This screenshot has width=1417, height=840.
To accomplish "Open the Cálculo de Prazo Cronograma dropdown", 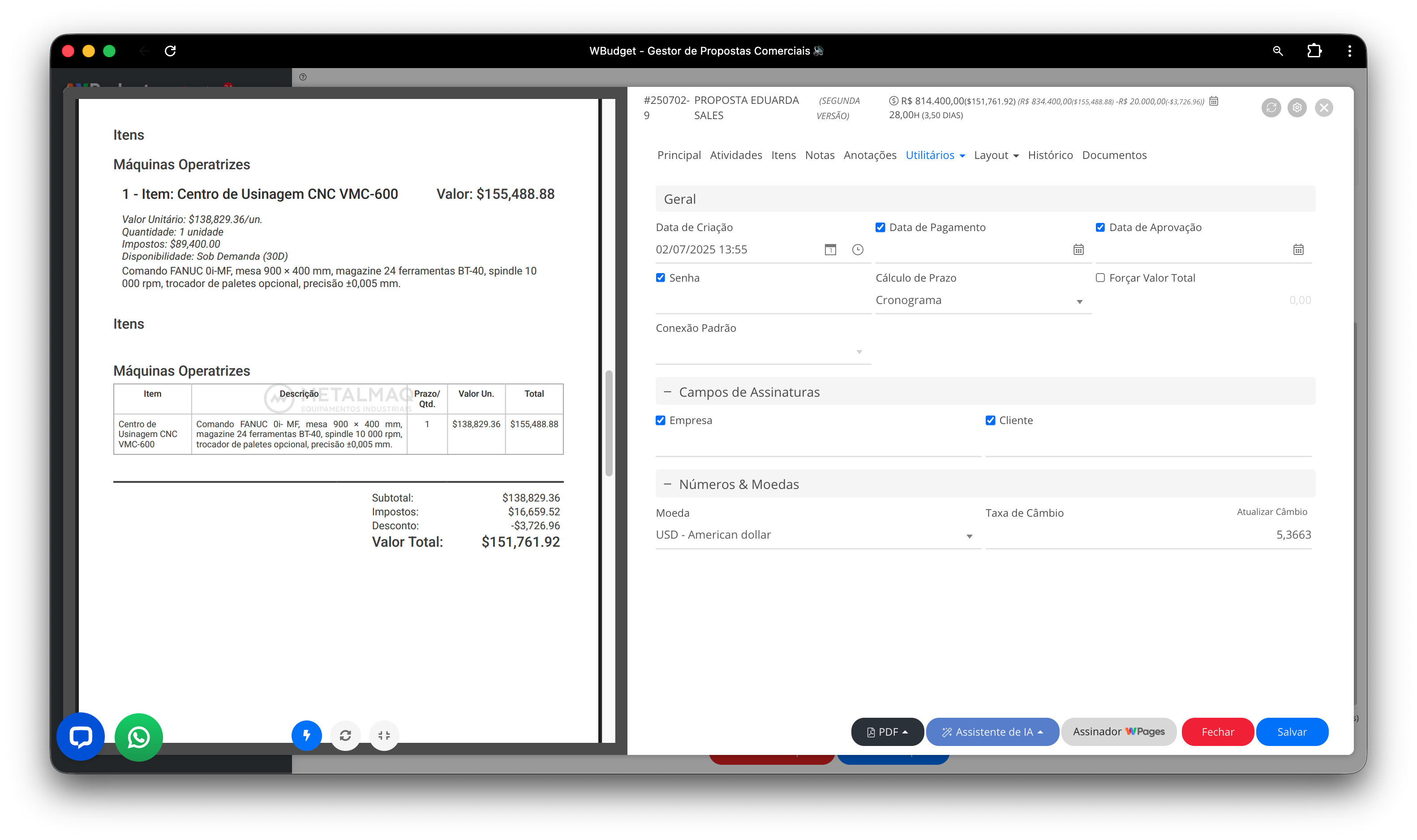I will pyautogui.click(x=982, y=300).
